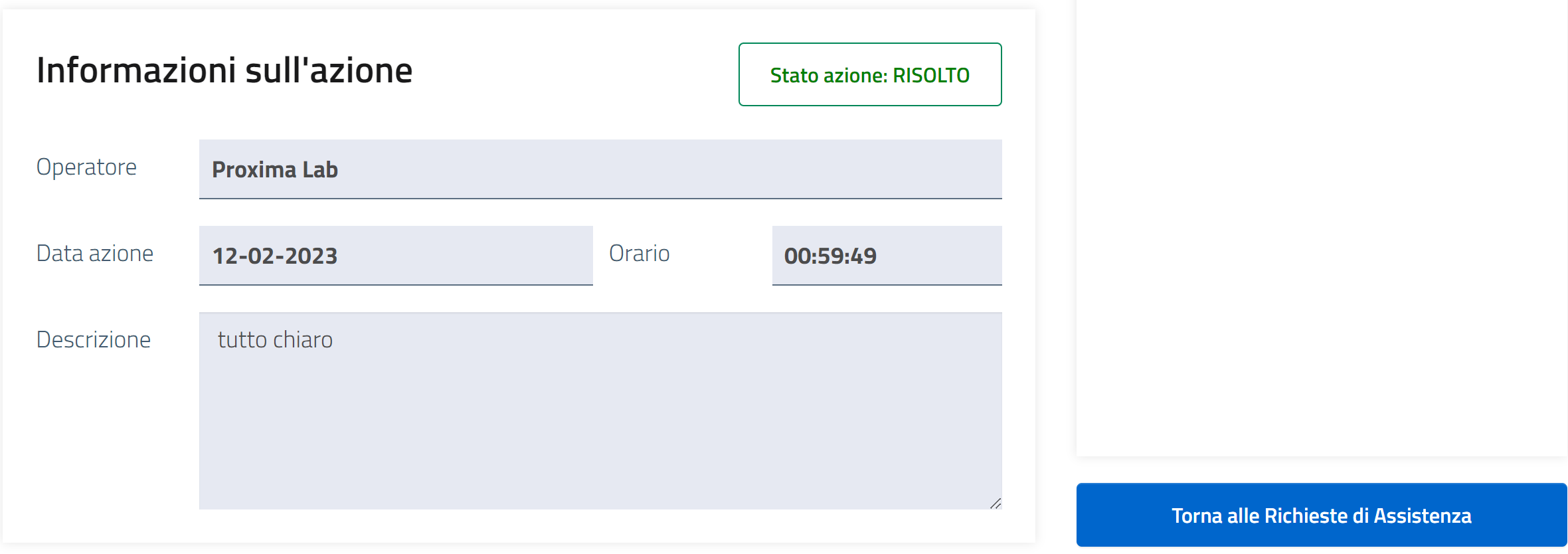Click the Data azione label

pos(95,254)
